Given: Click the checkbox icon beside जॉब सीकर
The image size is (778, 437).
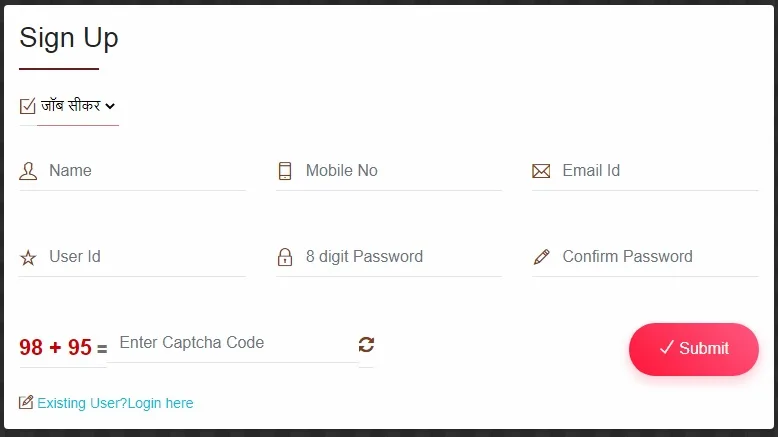Looking at the screenshot, I should click(28, 106).
